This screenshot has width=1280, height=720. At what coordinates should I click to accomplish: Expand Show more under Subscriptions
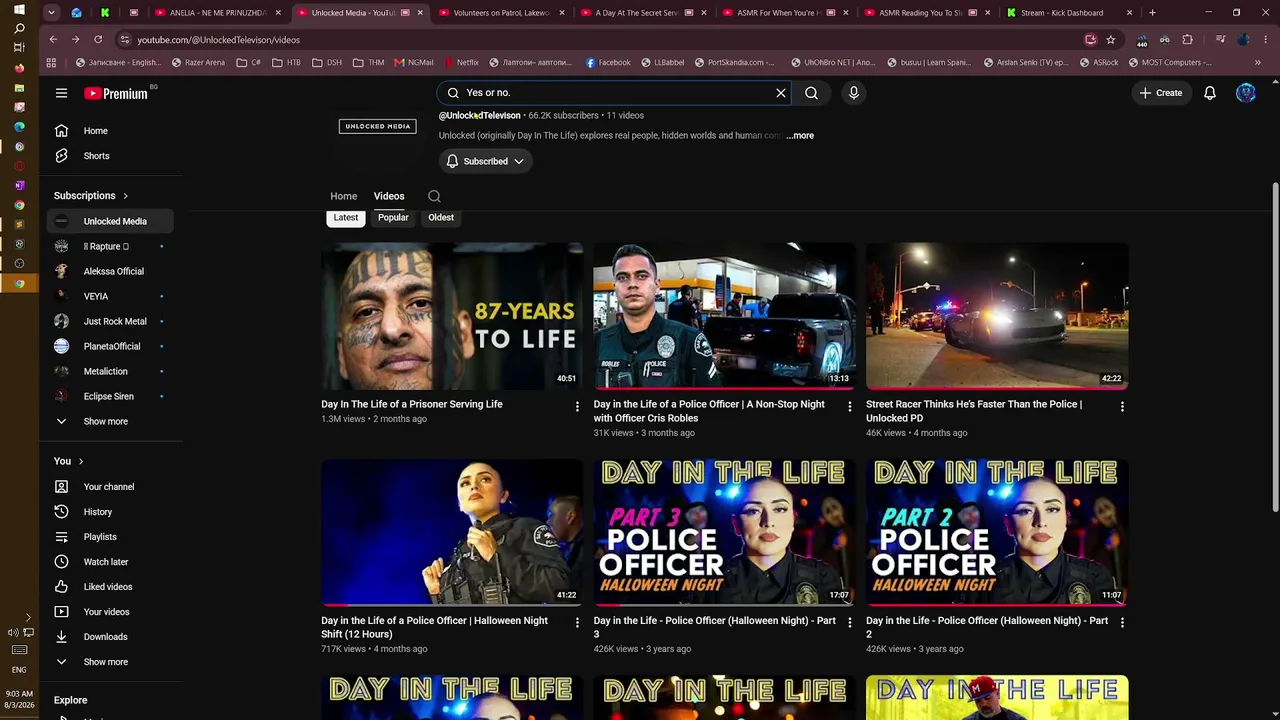[x=111, y=422]
